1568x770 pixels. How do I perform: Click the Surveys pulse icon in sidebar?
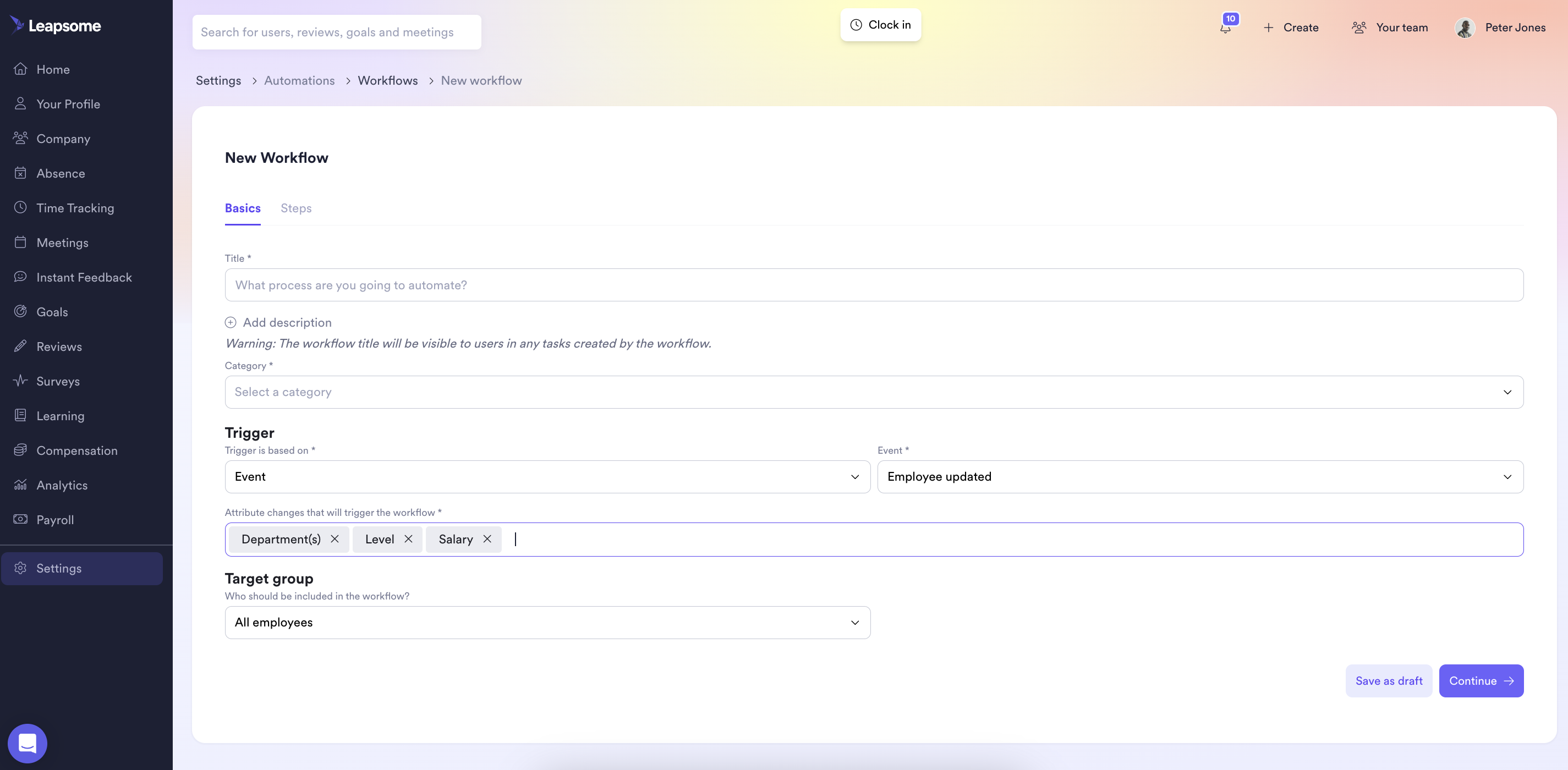(21, 381)
